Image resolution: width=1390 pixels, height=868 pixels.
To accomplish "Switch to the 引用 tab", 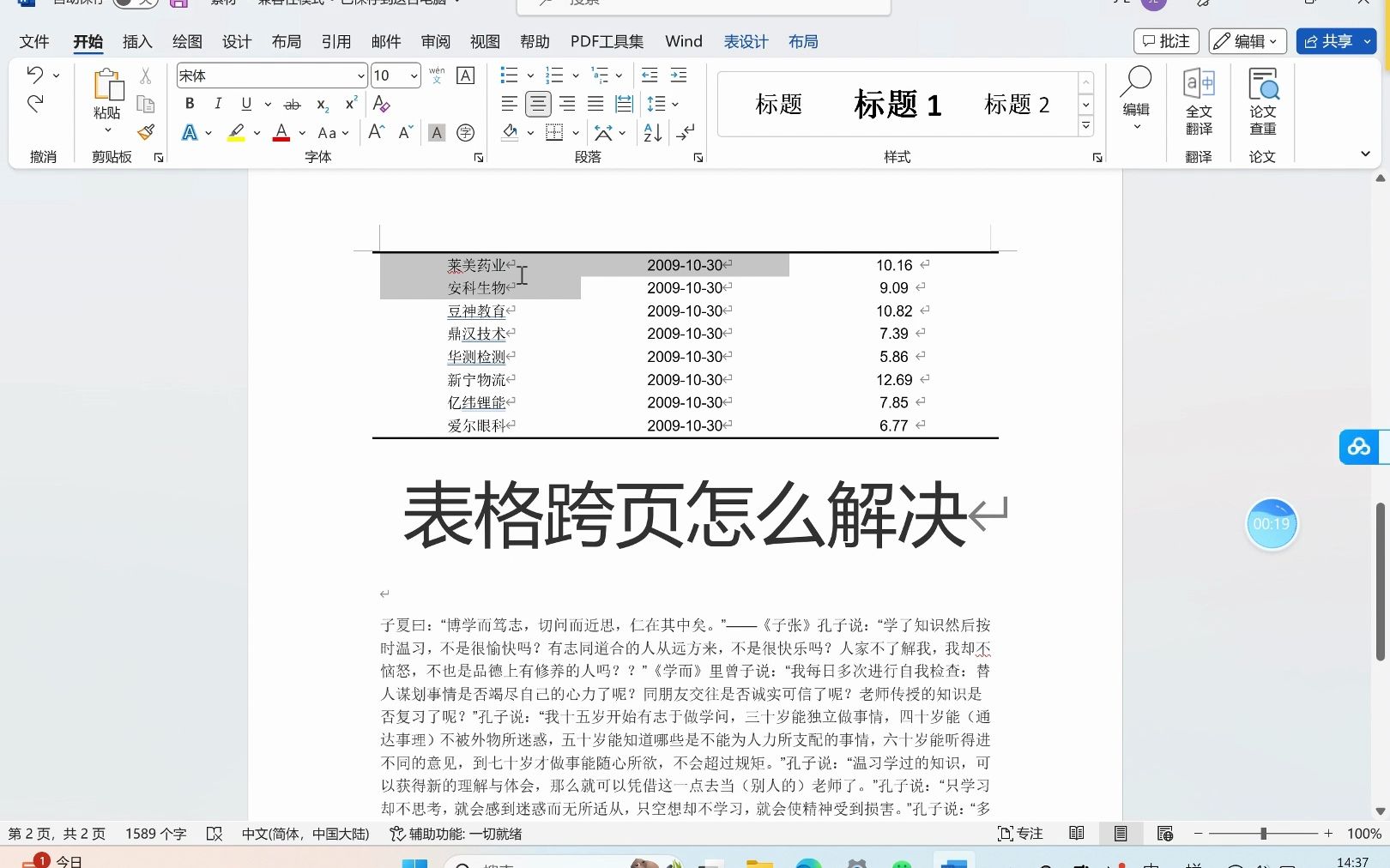I will pos(336,41).
